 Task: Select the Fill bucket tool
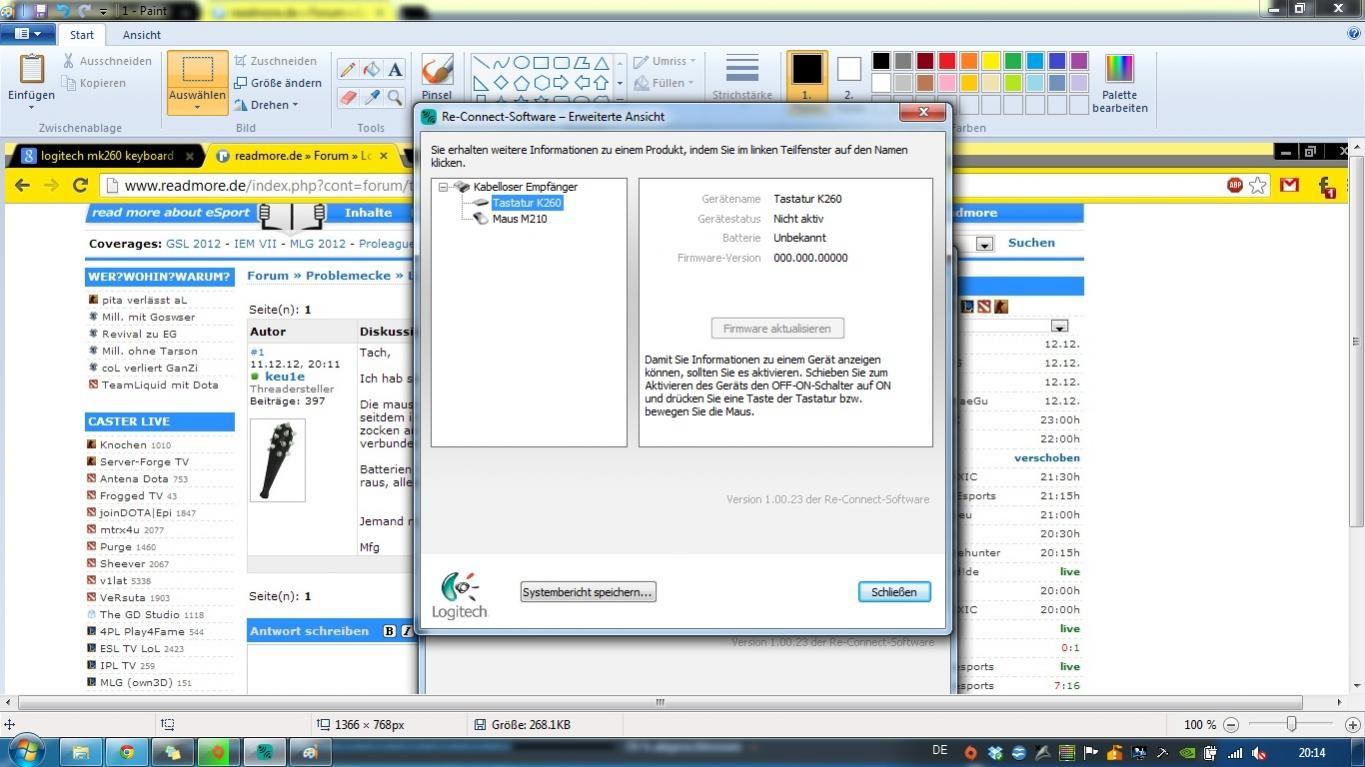tap(371, 69)
